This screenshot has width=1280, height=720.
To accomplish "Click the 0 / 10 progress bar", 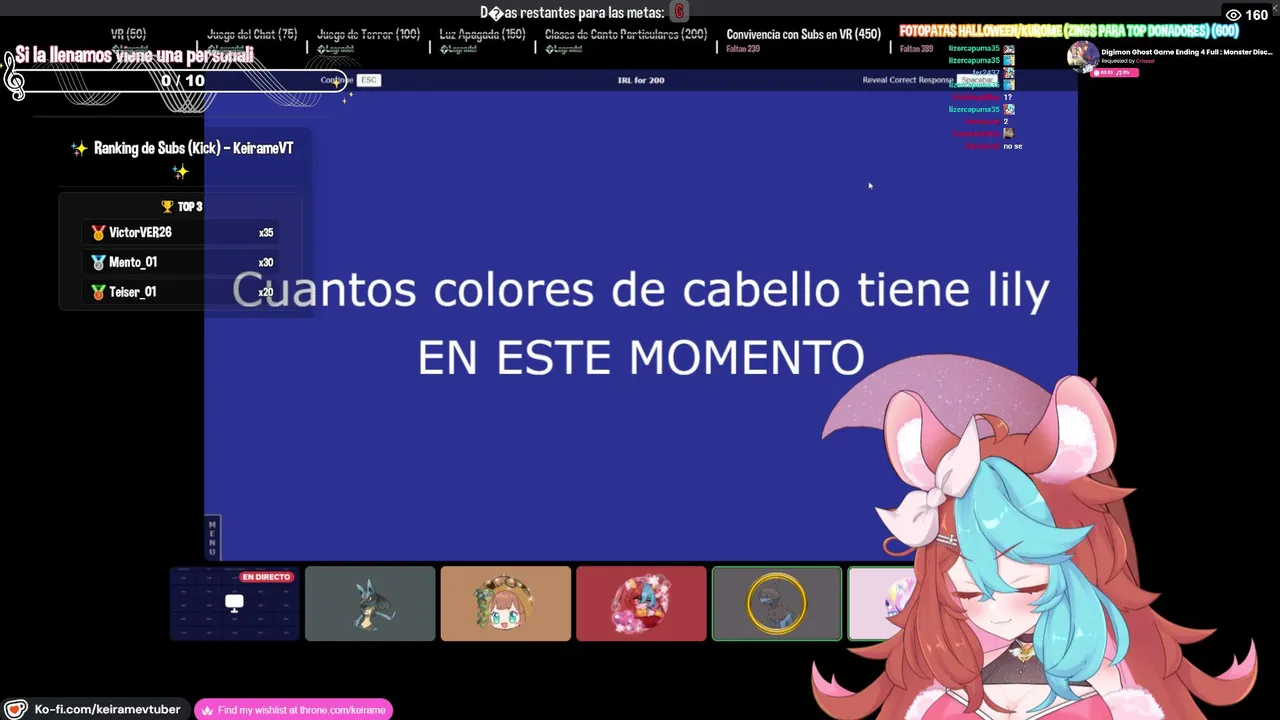I will [183, 81].
